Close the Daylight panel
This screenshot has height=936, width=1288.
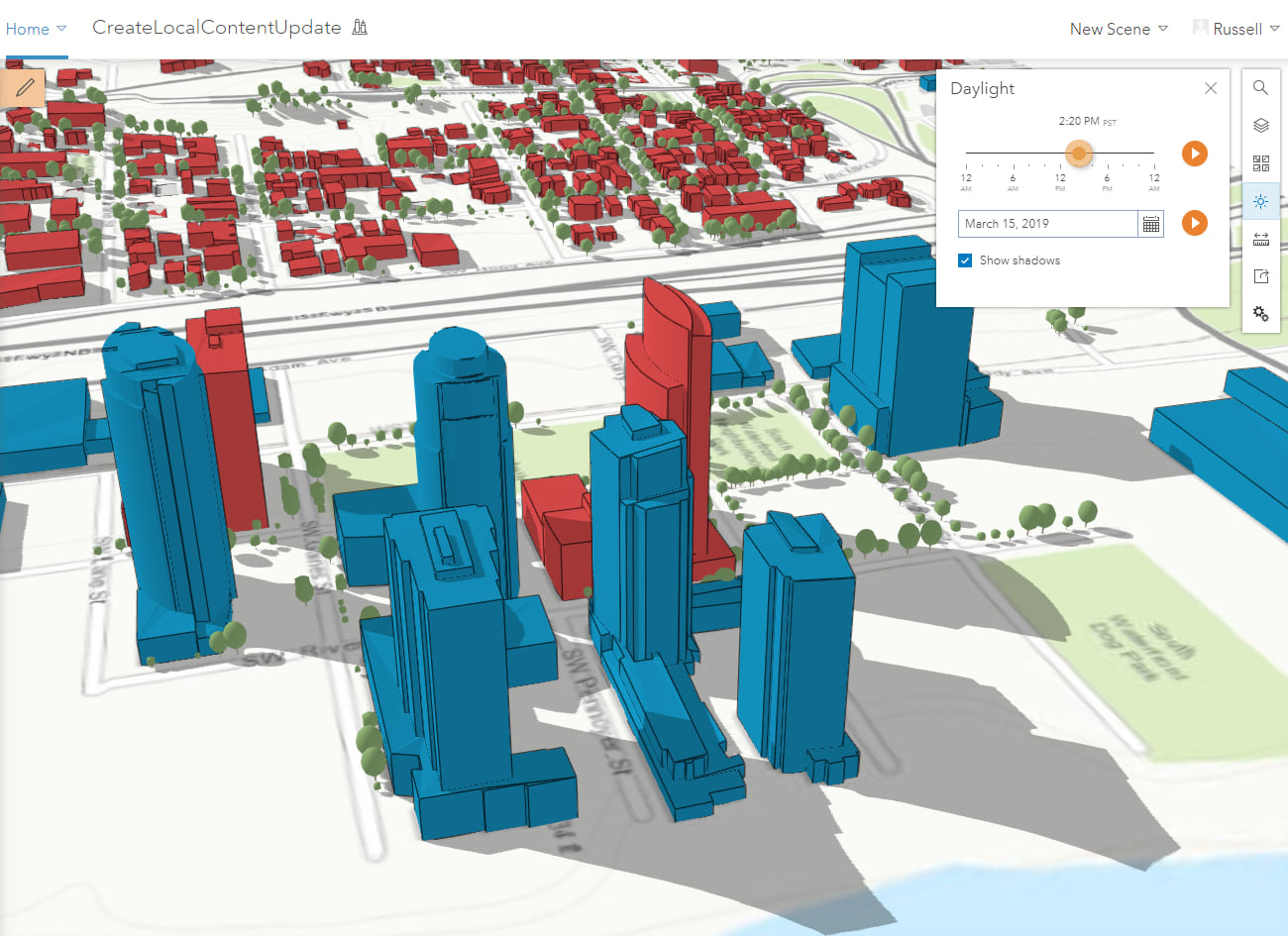pyautogui.click(x=1211, y=88)
